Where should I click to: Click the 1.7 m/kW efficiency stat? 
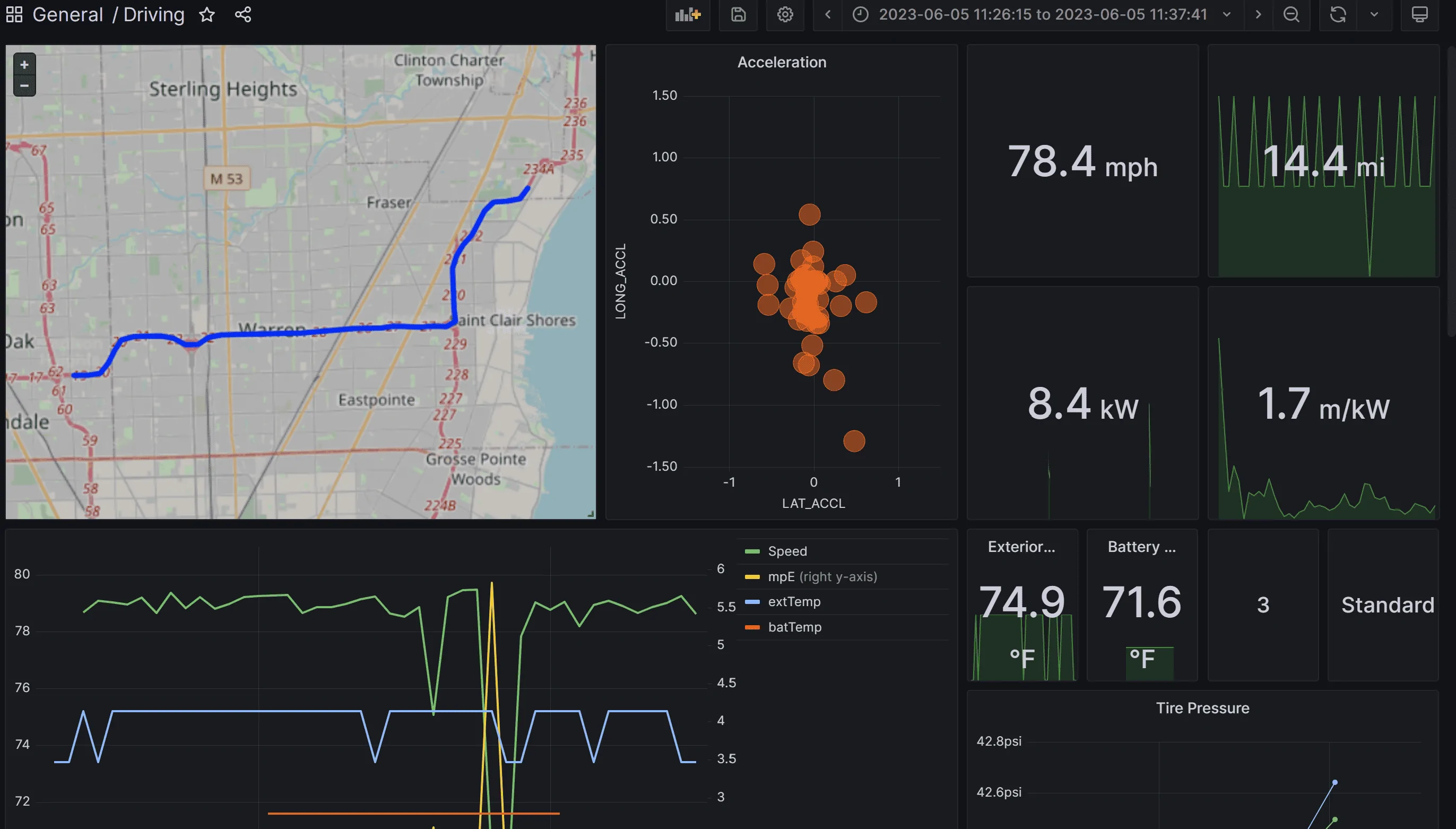click(x=1323, y=404)
